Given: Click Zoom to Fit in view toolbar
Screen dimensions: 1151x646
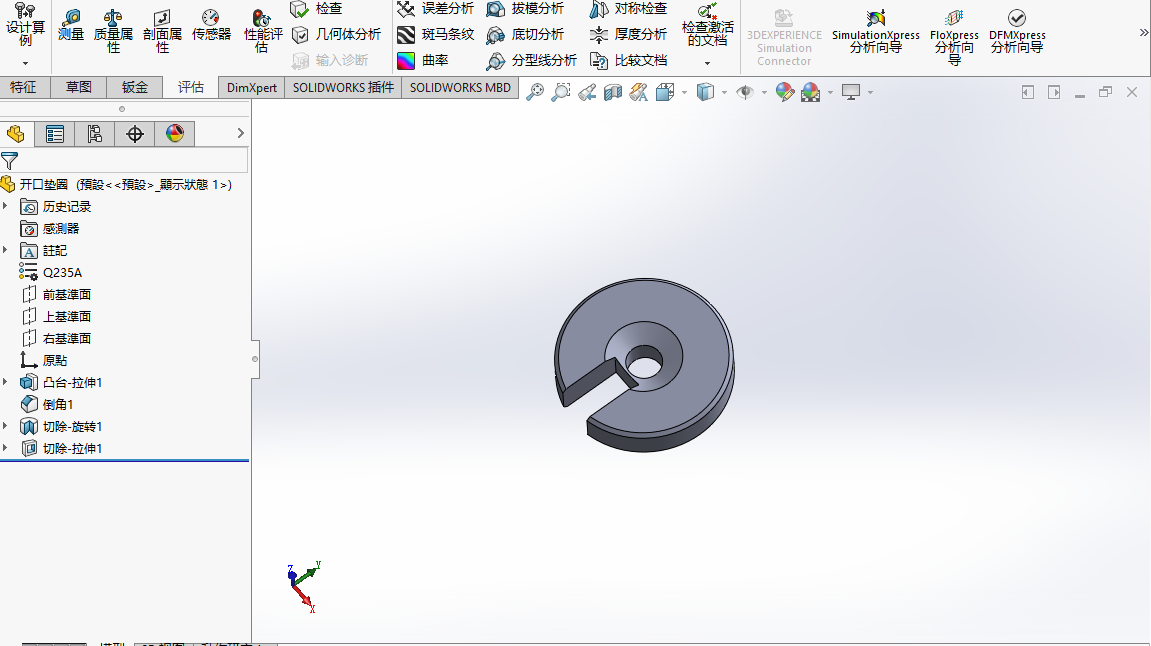Looking at the screenshot, I should 535,92.
